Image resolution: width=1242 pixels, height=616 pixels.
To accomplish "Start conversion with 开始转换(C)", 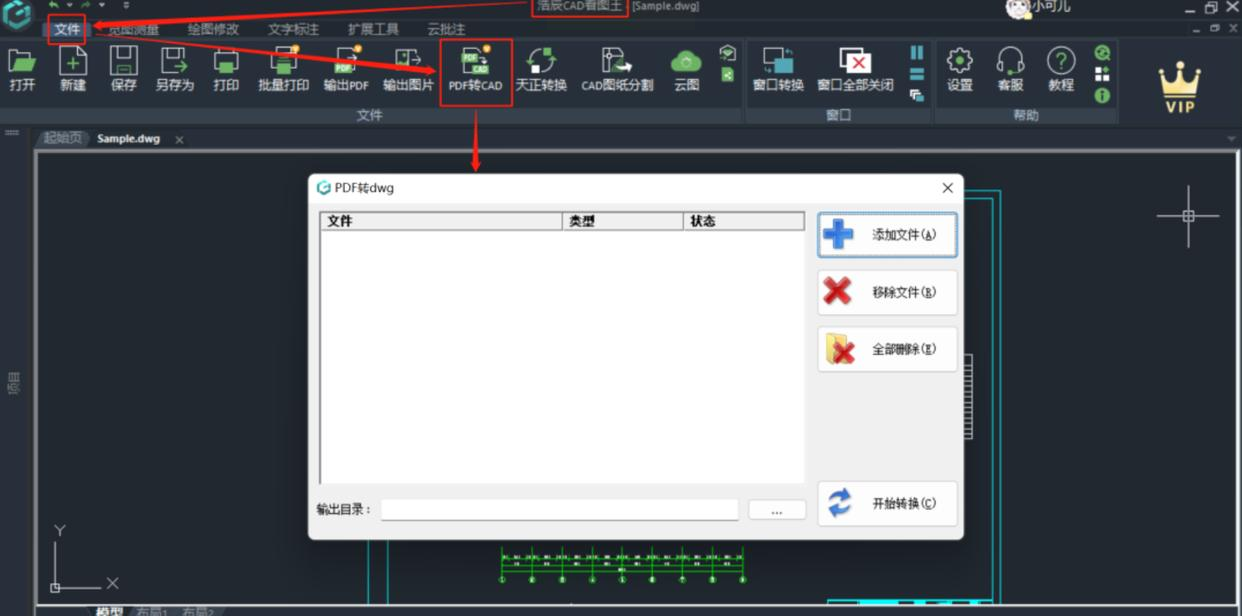I will [887, 504].
